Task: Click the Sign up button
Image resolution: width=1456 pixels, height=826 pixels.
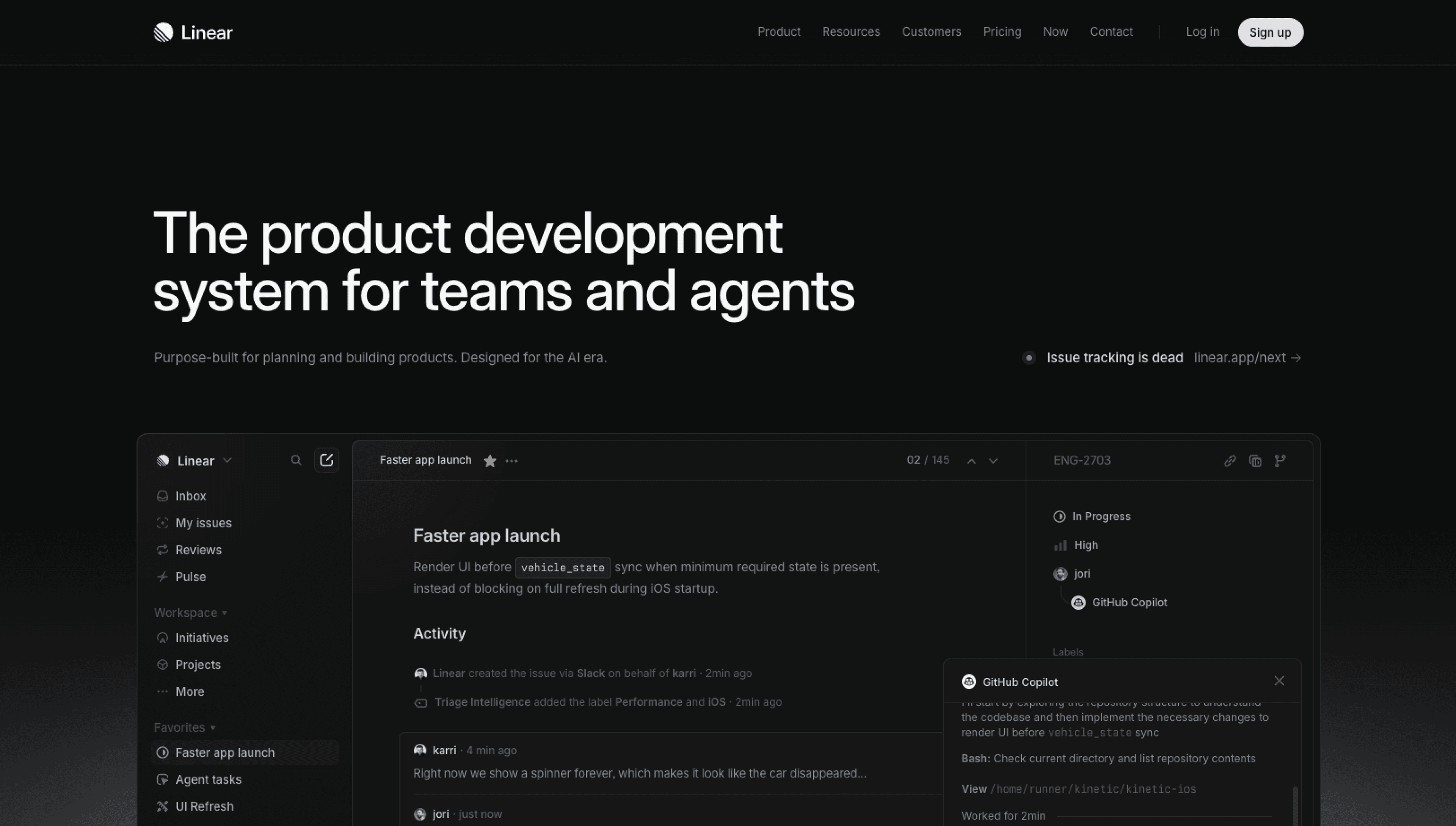Action: pyautogui.click(x=1270, y=32)
